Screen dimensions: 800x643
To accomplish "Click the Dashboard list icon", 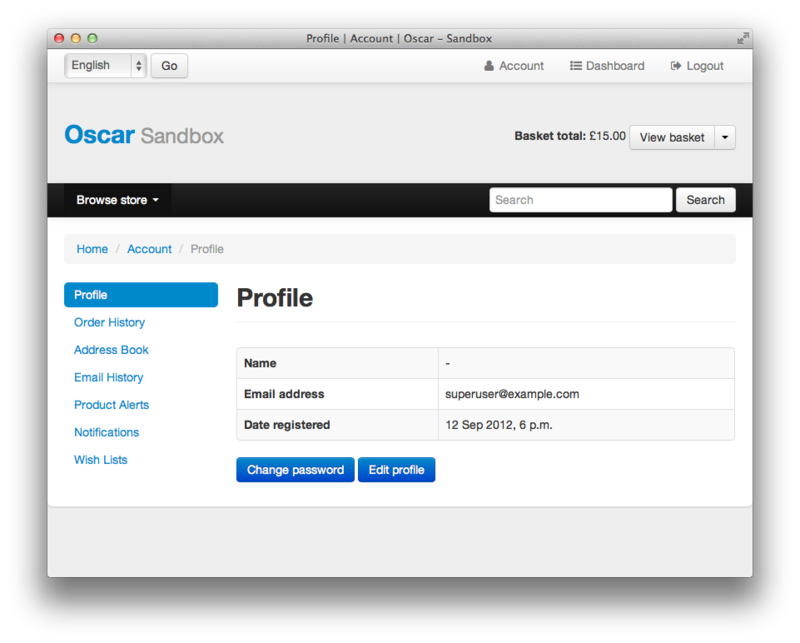I will [576, 66].
